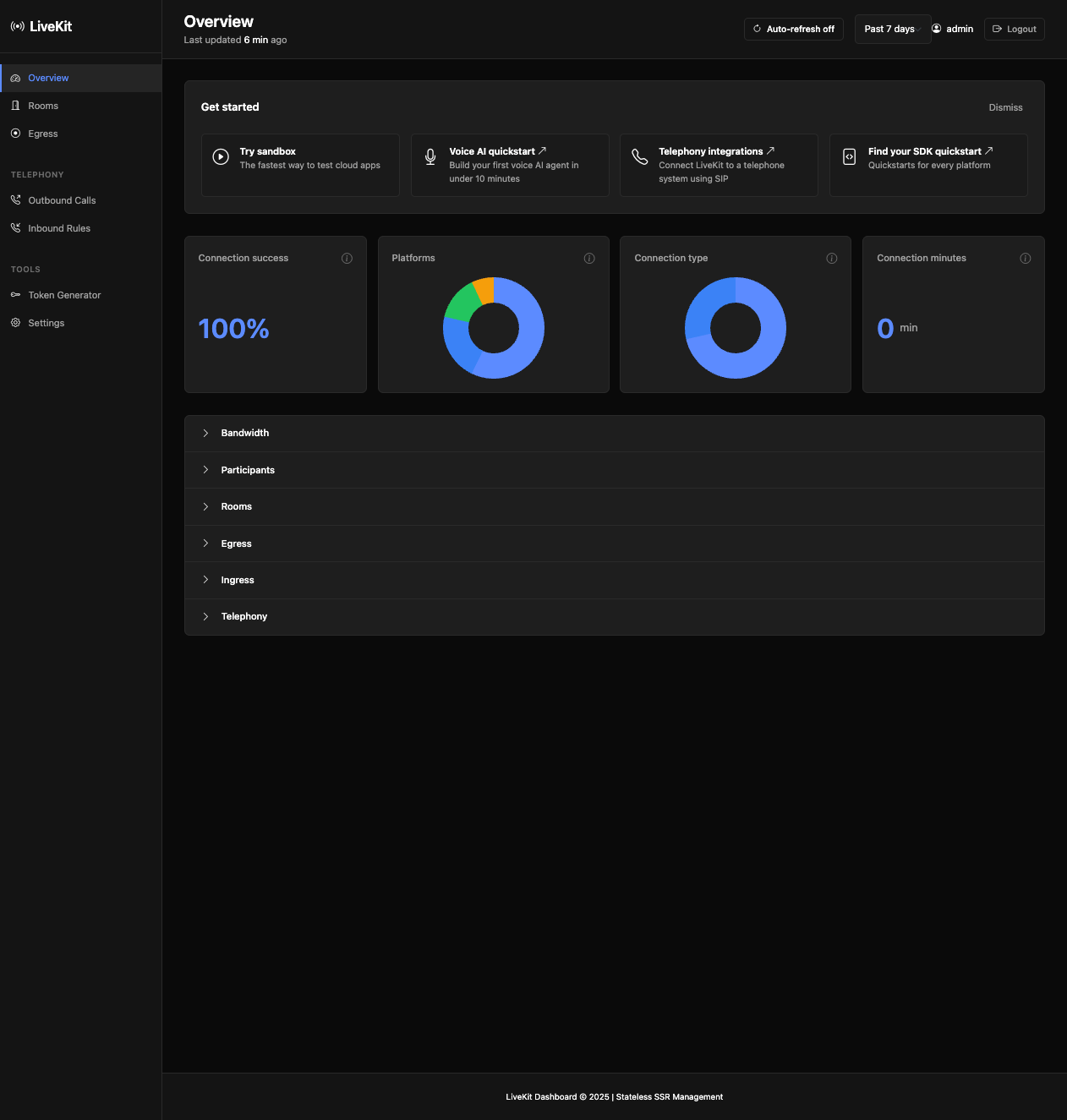The height and width of the screenshot is (1120, 1067).
Task: Click the phone icon in Telephony integrations card
Action: click(640, 157)
